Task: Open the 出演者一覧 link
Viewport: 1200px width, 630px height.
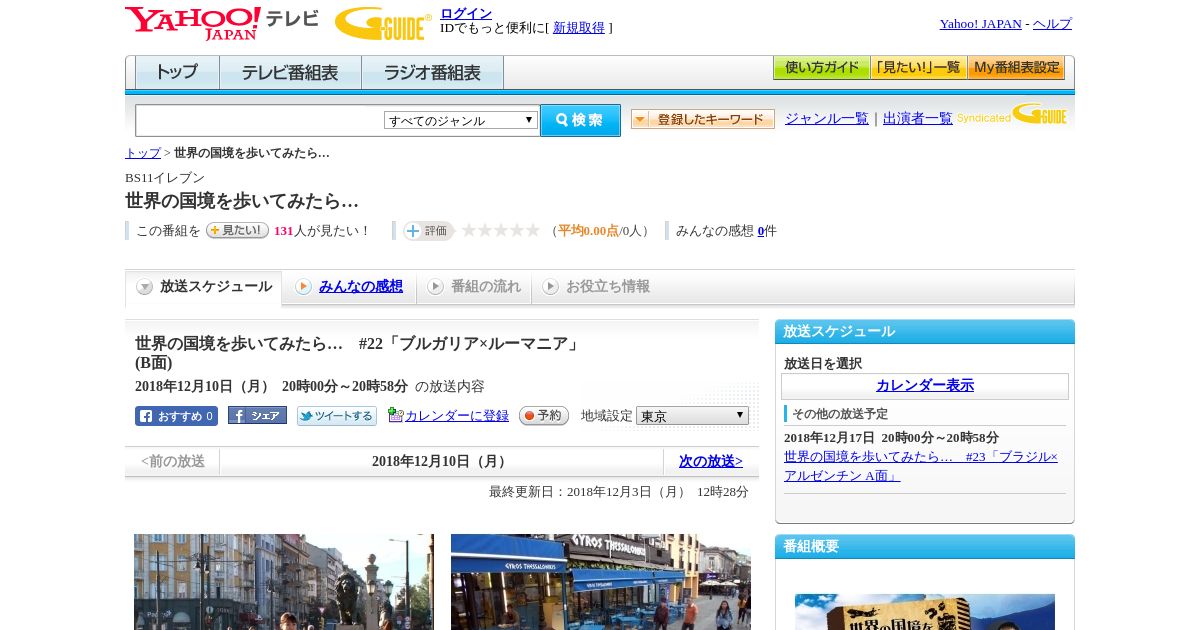Action: pyautogui.click(x=918, y=118)
